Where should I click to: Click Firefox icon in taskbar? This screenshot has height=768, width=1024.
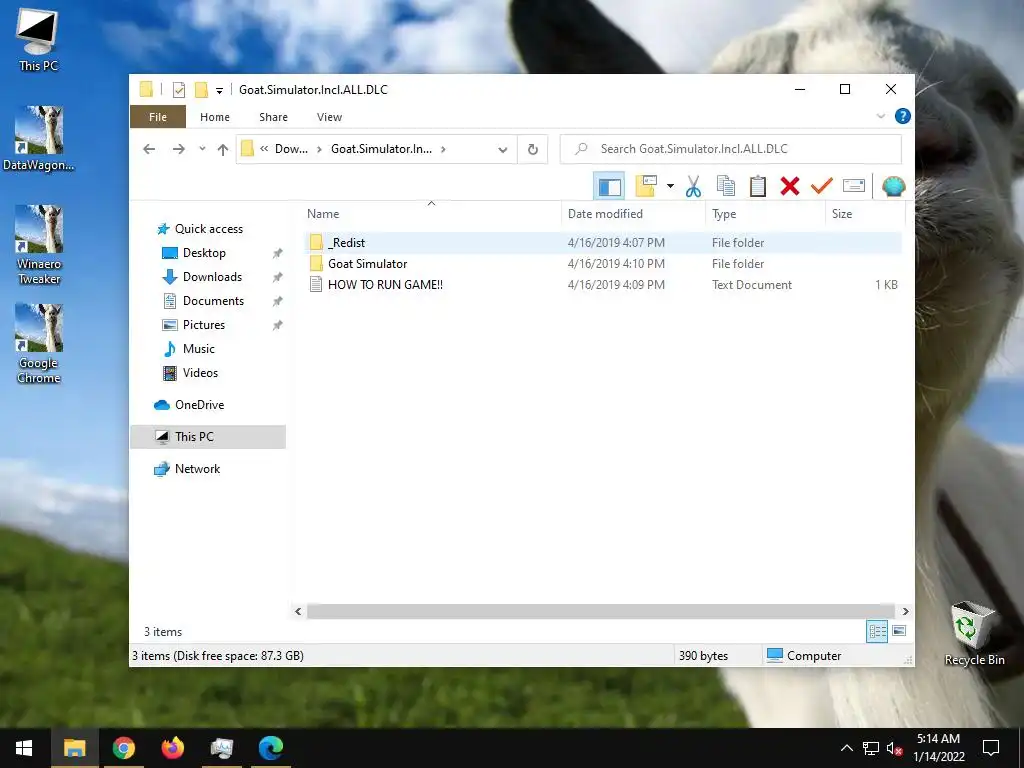click(x=172, y=748)
